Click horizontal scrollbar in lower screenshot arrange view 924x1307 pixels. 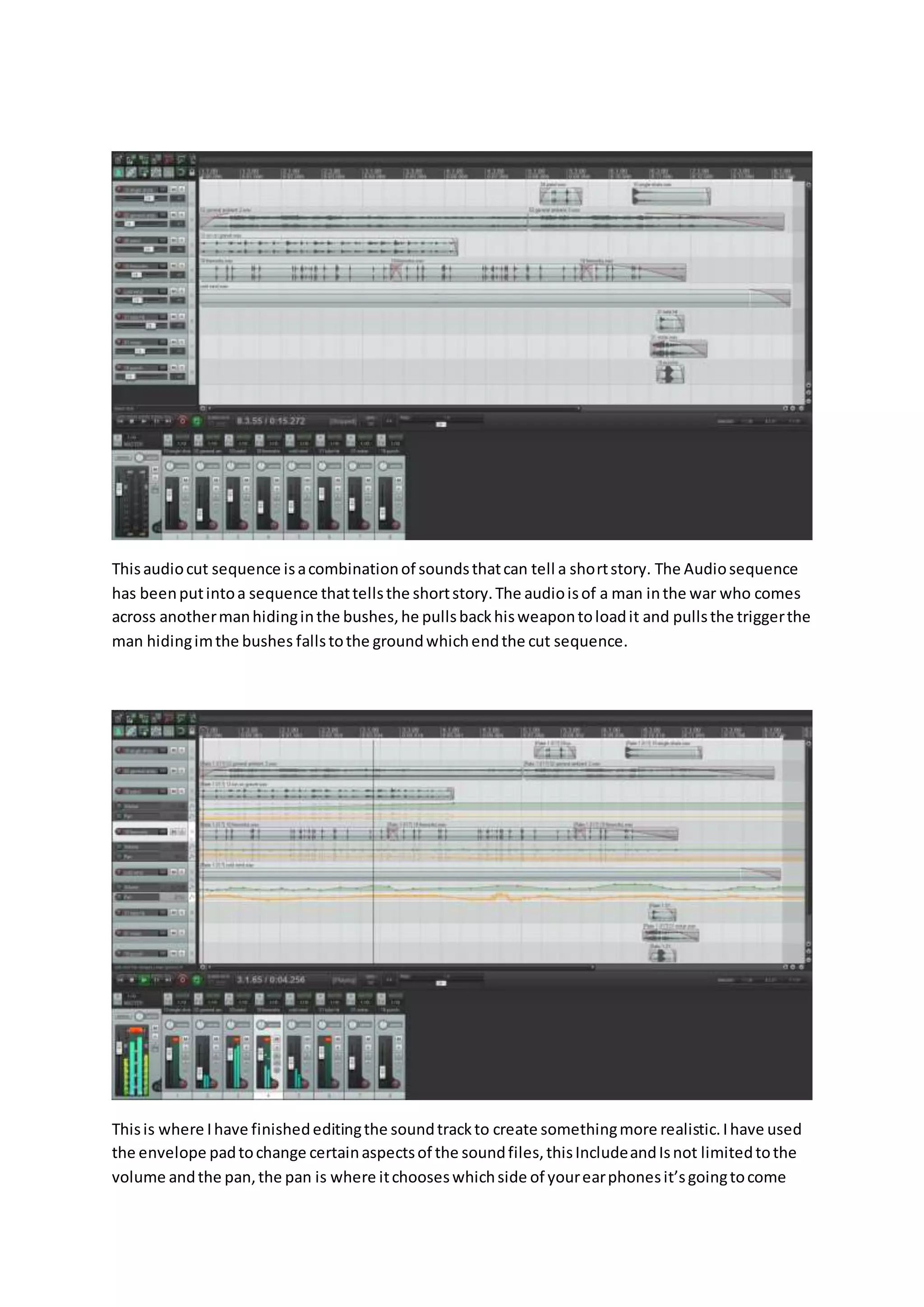click(x=401, y=967)
